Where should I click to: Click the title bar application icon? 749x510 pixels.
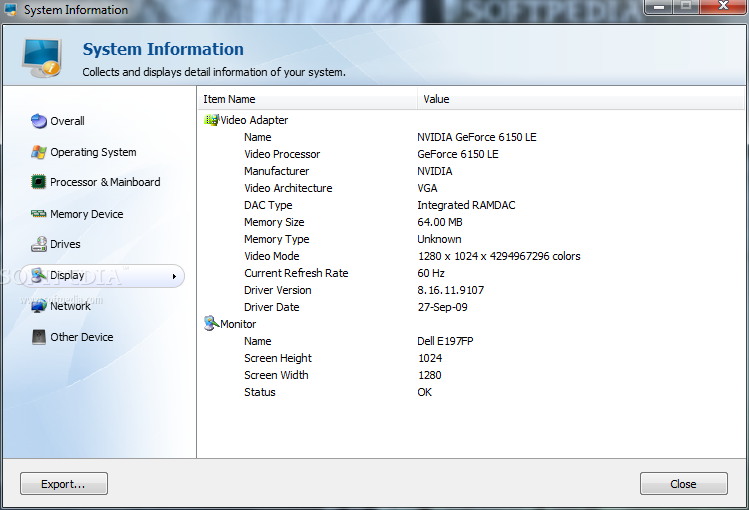coord(11,10)
